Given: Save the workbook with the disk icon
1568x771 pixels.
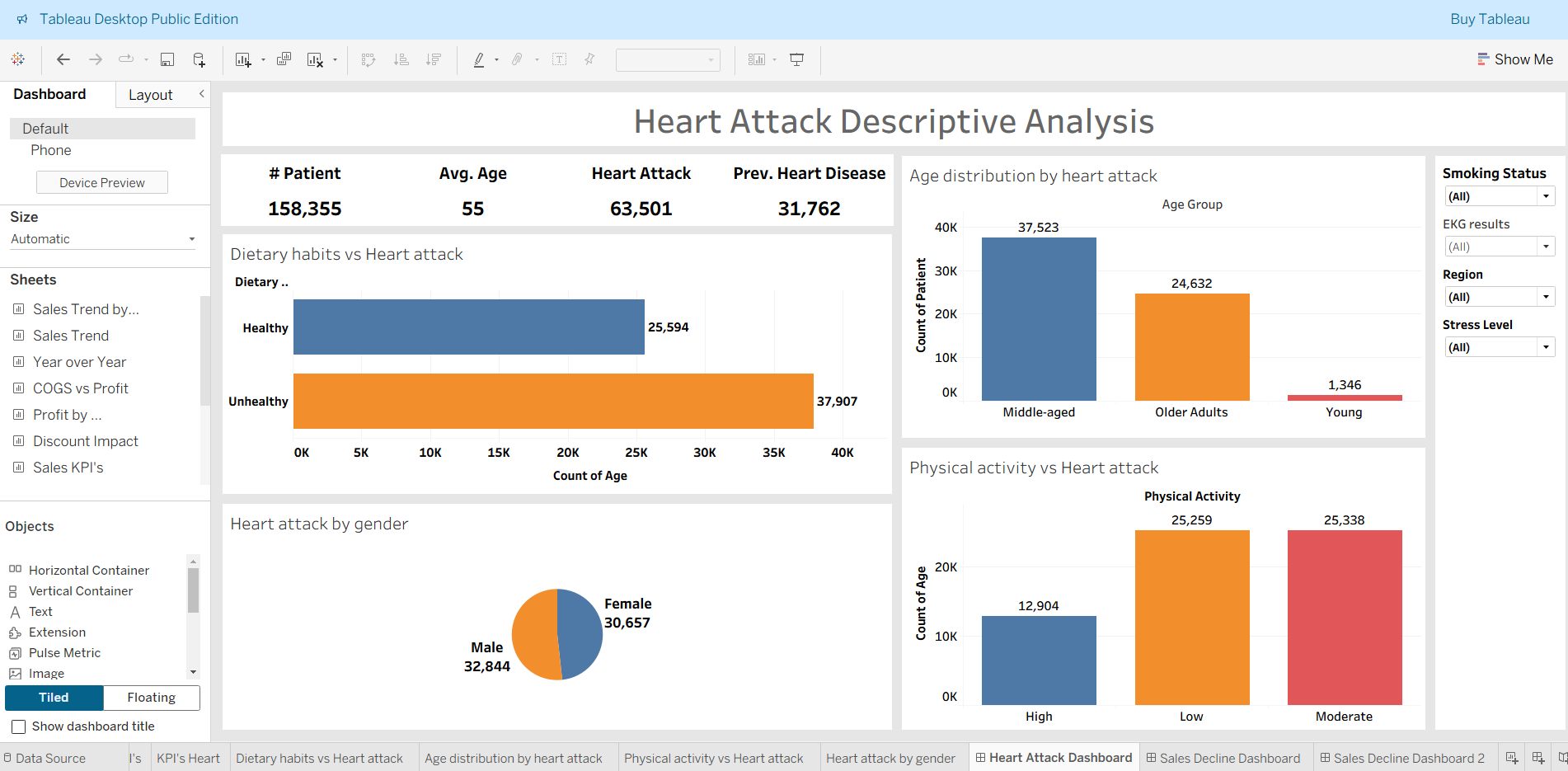Looking at the screenshot, I should tap(167, 59).
